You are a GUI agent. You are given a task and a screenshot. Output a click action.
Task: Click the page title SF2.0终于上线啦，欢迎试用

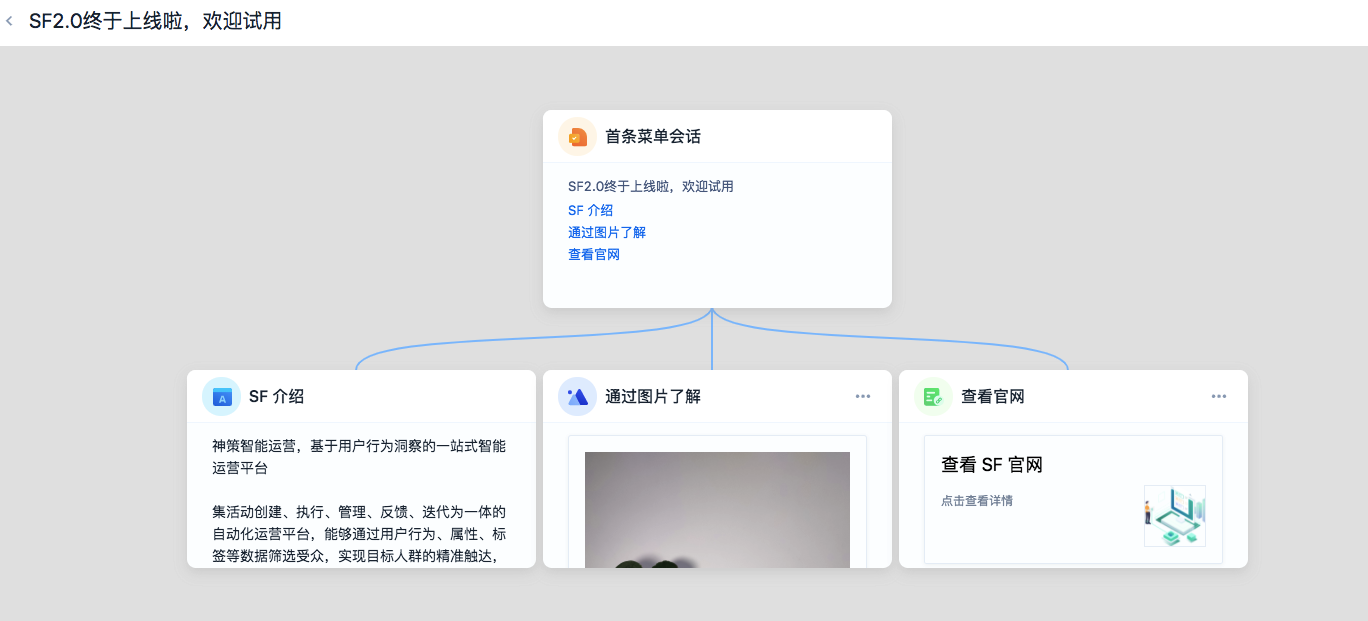pos(155,21)
